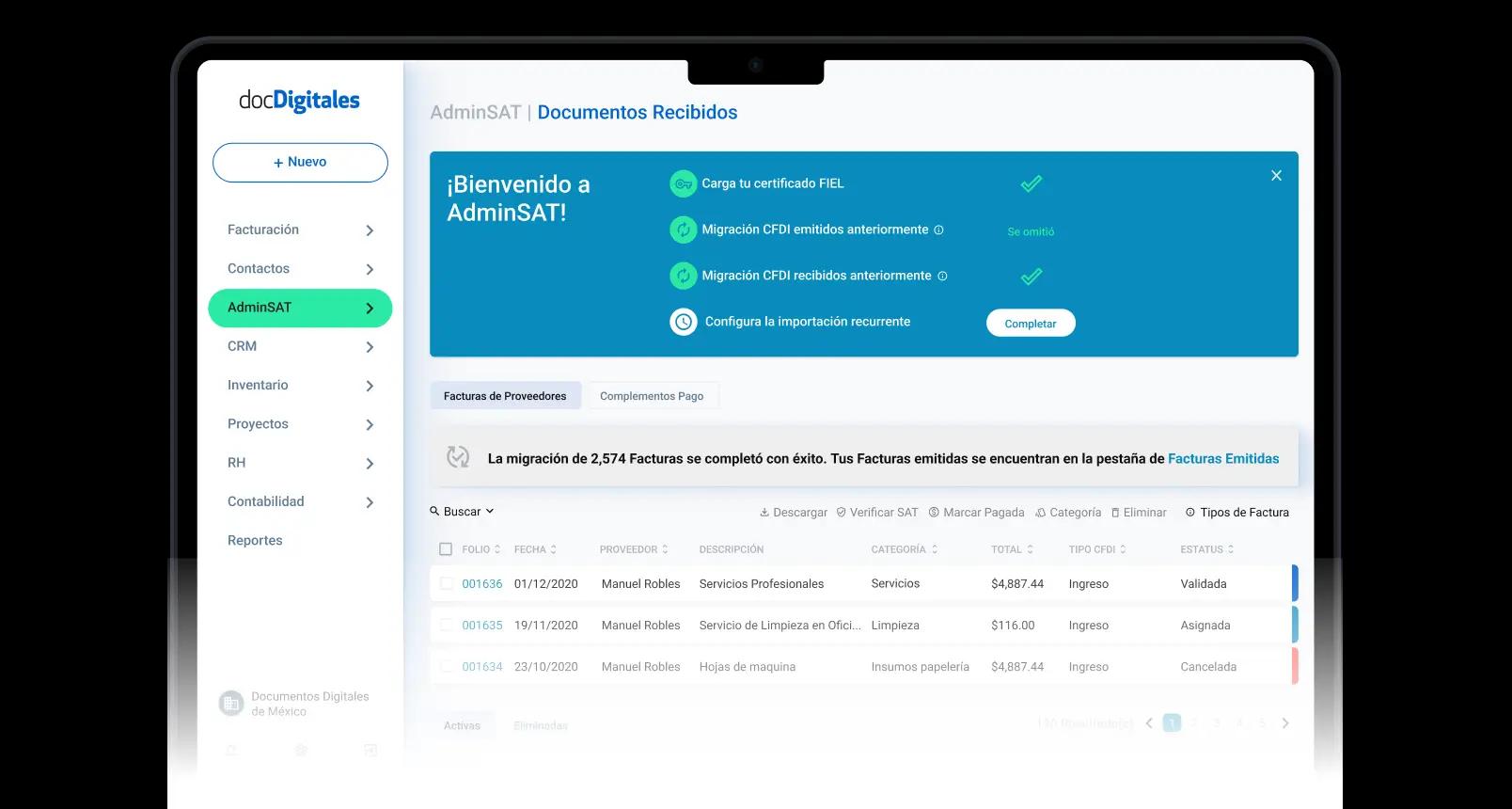1512x809 pixels.
Task: Click the recurring import clock icon
Action: click(684, 322)
